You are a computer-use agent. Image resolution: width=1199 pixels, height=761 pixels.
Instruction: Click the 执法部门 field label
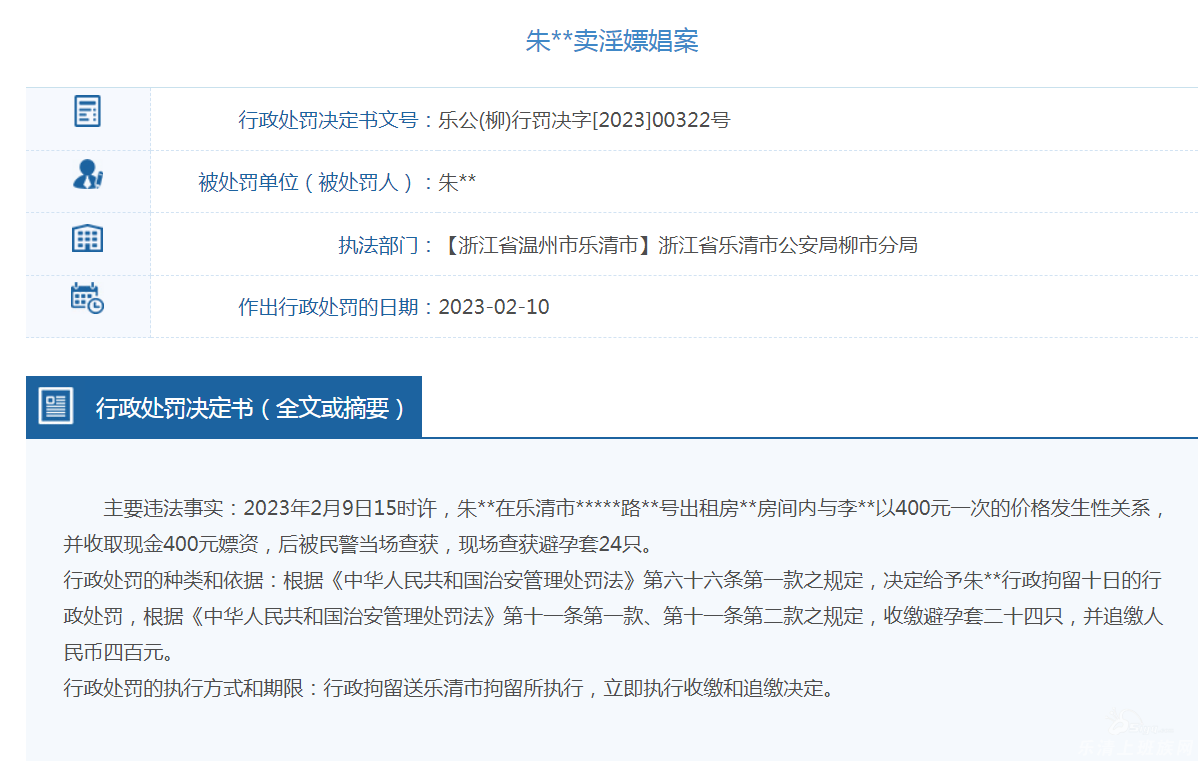378,245
